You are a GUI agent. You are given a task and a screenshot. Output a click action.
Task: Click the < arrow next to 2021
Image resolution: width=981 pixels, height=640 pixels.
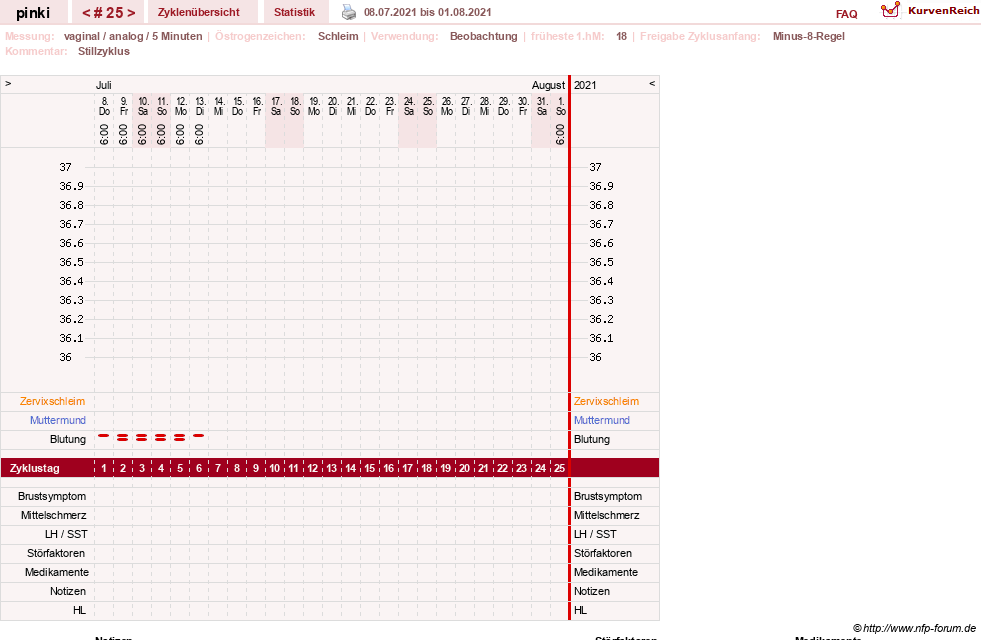[652, 83]
